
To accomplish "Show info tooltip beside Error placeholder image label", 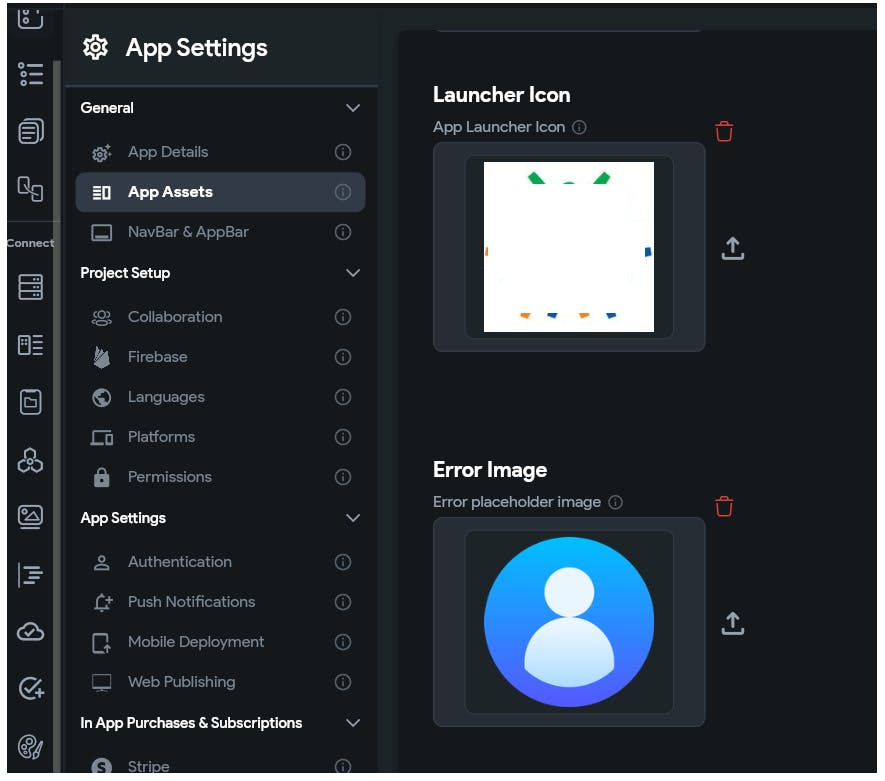I will (x=615, y=502).
